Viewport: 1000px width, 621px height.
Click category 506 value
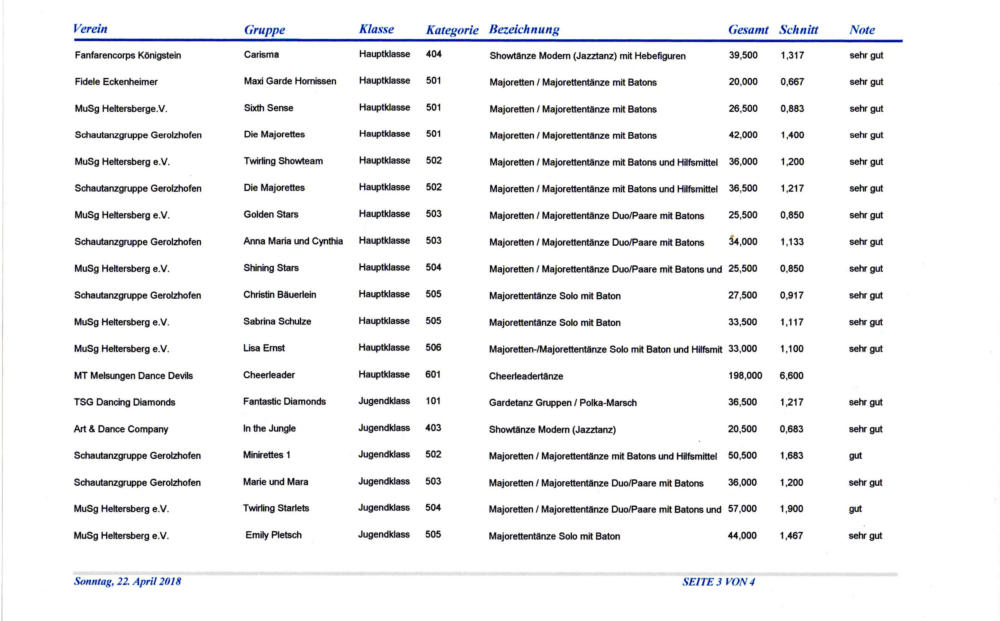coord(433,348)
